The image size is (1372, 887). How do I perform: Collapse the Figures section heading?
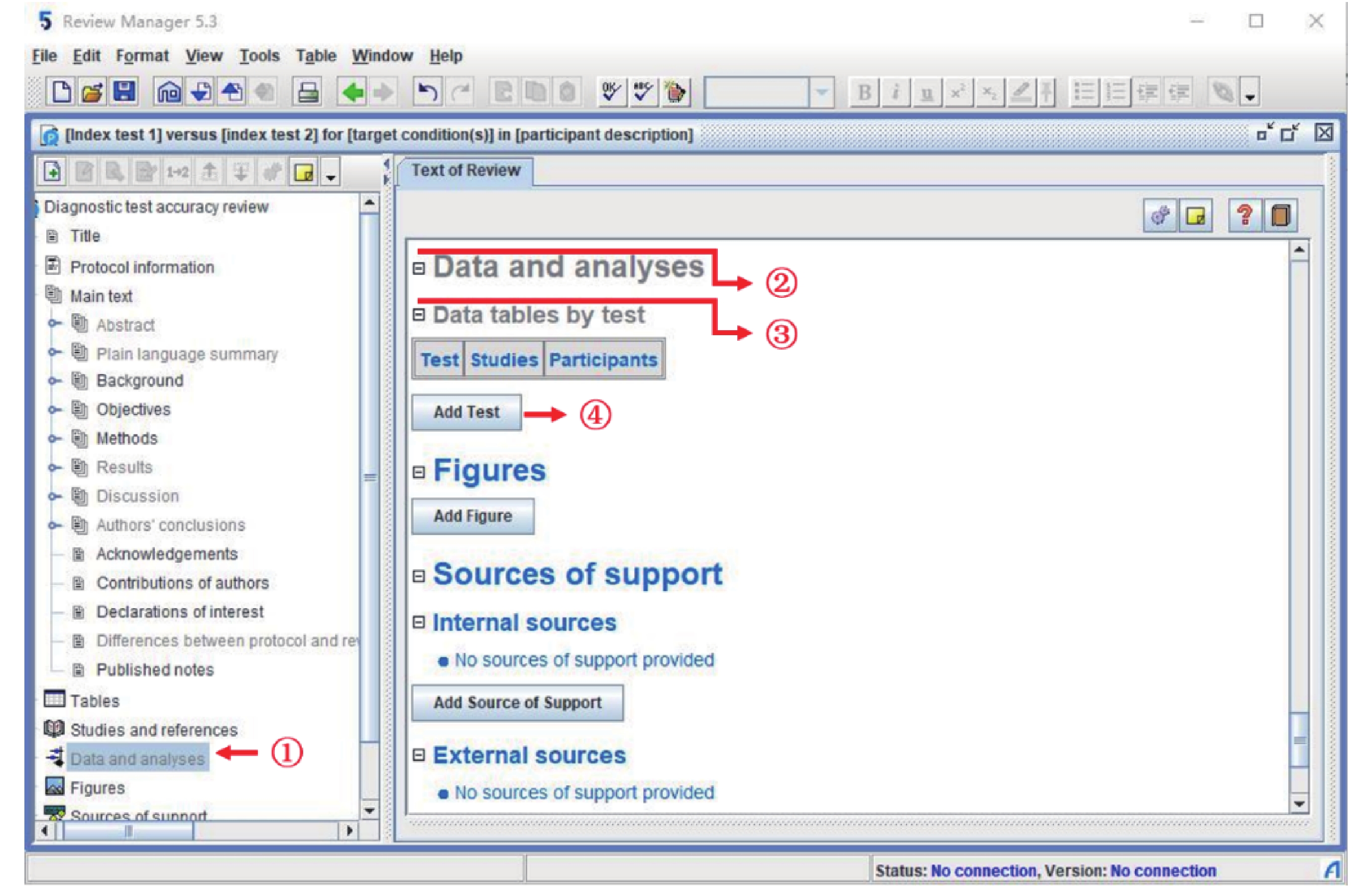click(419, 472)
